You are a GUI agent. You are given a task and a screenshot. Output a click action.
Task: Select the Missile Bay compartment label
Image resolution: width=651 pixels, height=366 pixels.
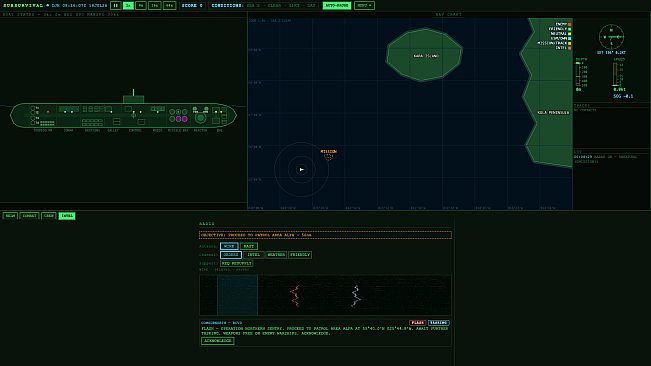pos(178,130)
